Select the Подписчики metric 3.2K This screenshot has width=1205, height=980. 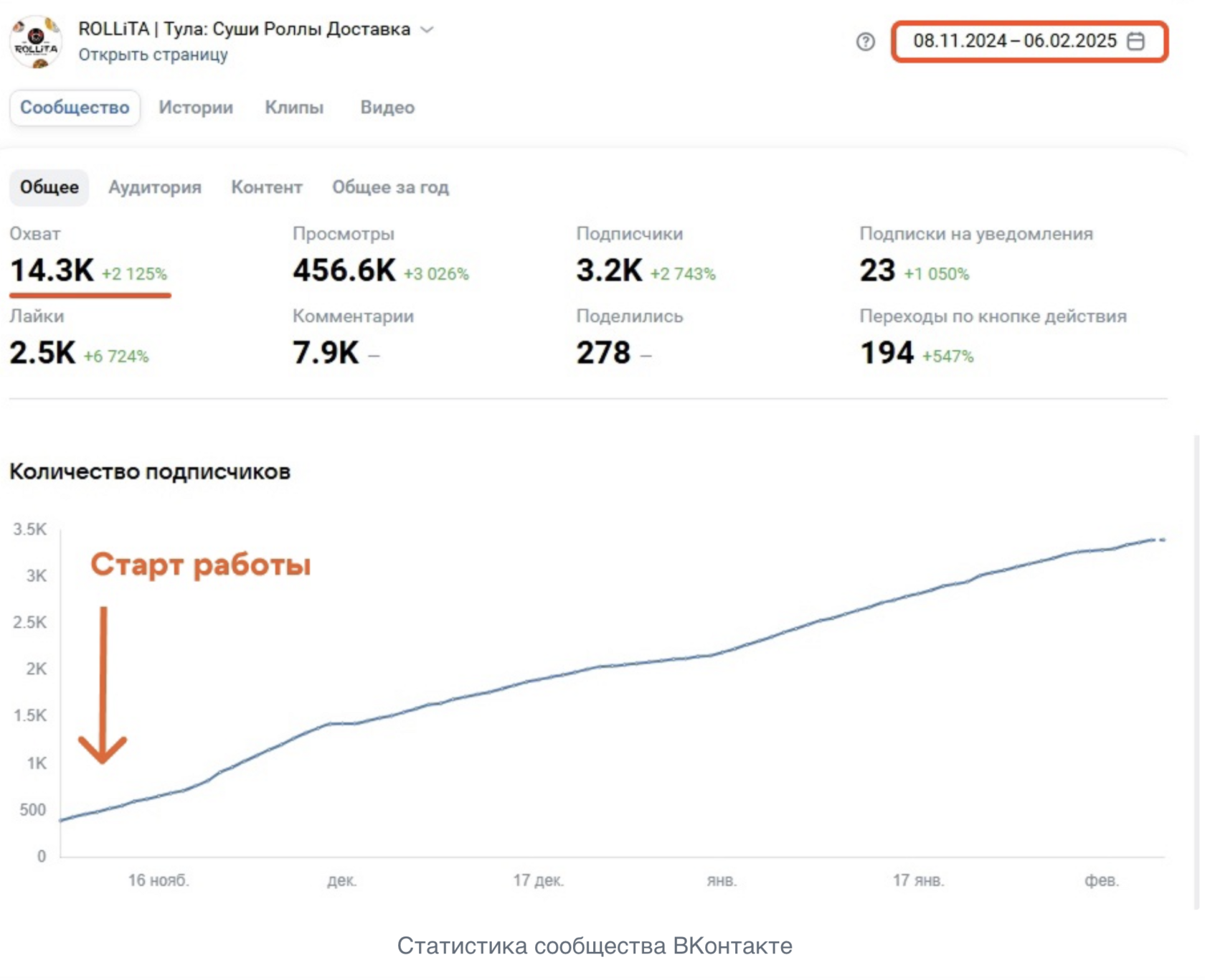coord(609,270)
